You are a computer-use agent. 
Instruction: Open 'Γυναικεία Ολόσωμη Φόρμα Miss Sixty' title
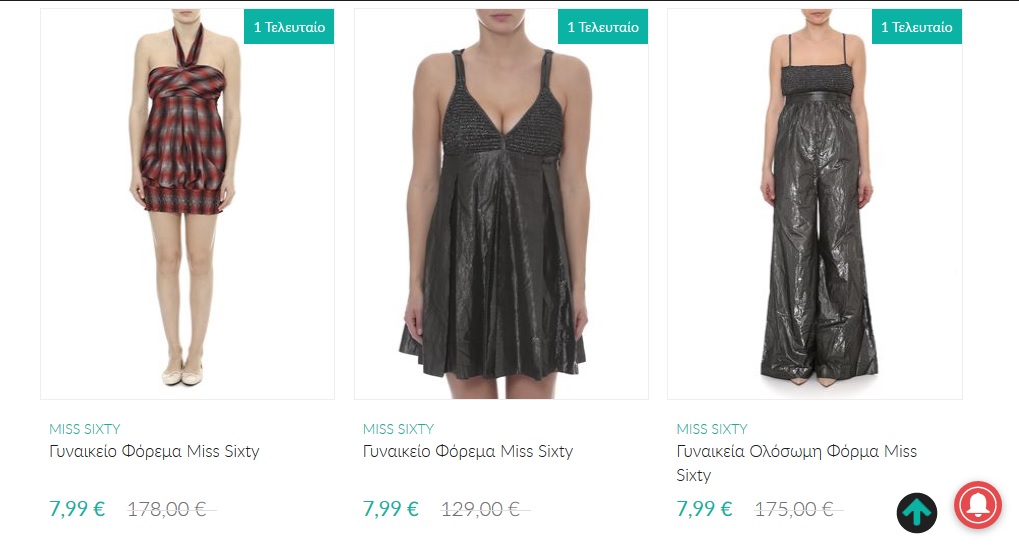796,462
